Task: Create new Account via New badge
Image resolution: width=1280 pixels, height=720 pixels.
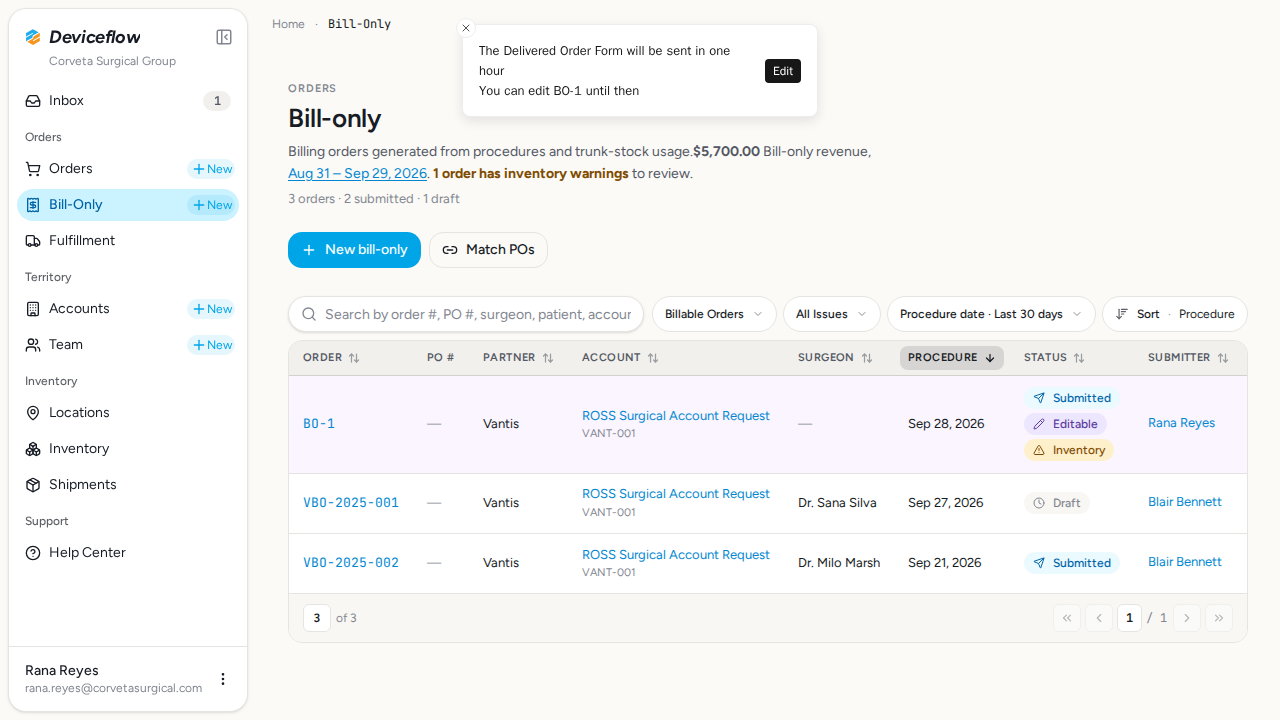Action: point(212,309)
